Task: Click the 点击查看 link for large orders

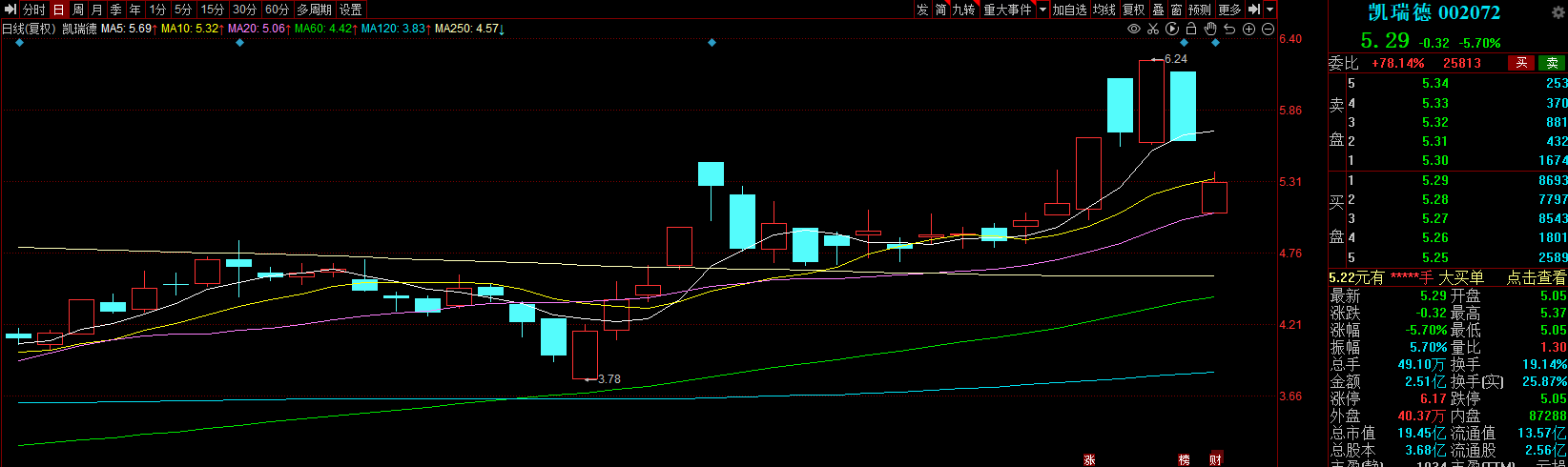Action: 1536,277
